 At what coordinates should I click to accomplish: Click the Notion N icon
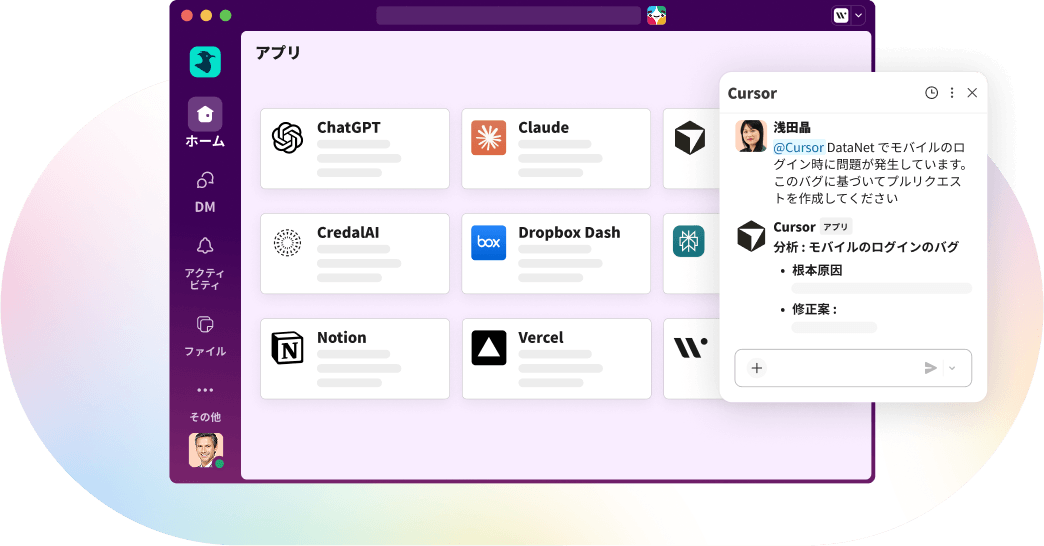[x=288, y=348]
